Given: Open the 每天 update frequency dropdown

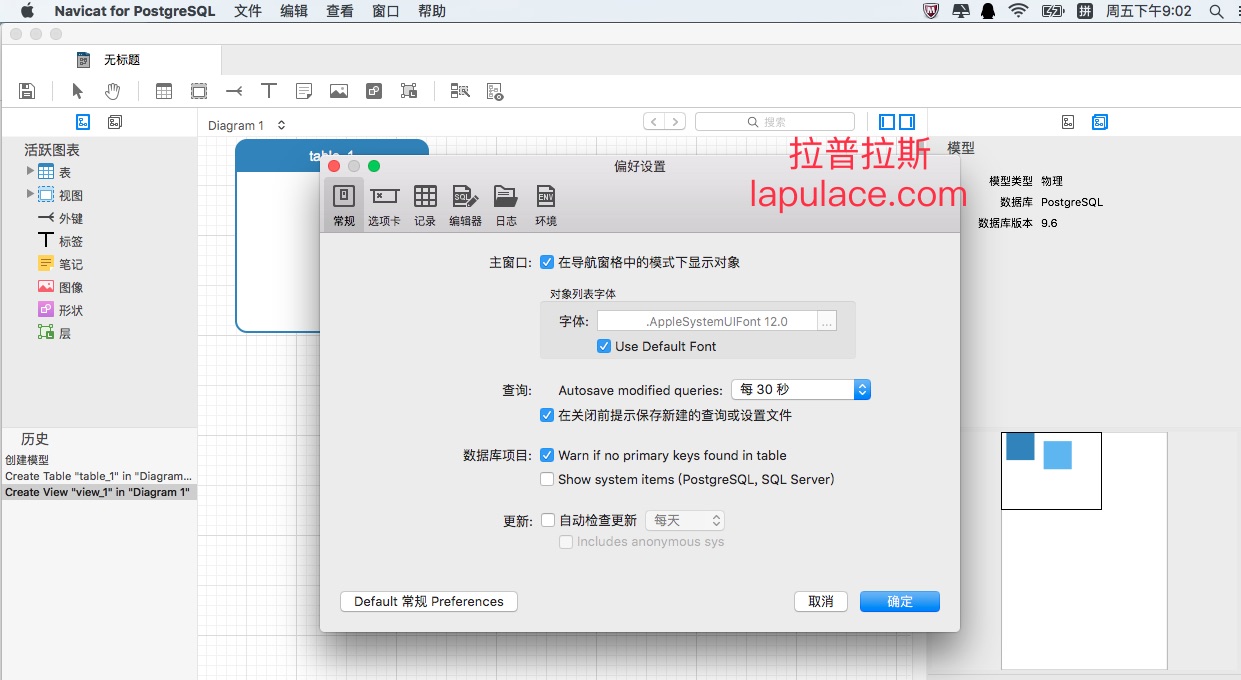Looking at the screenshot, I should pos(685,521).
